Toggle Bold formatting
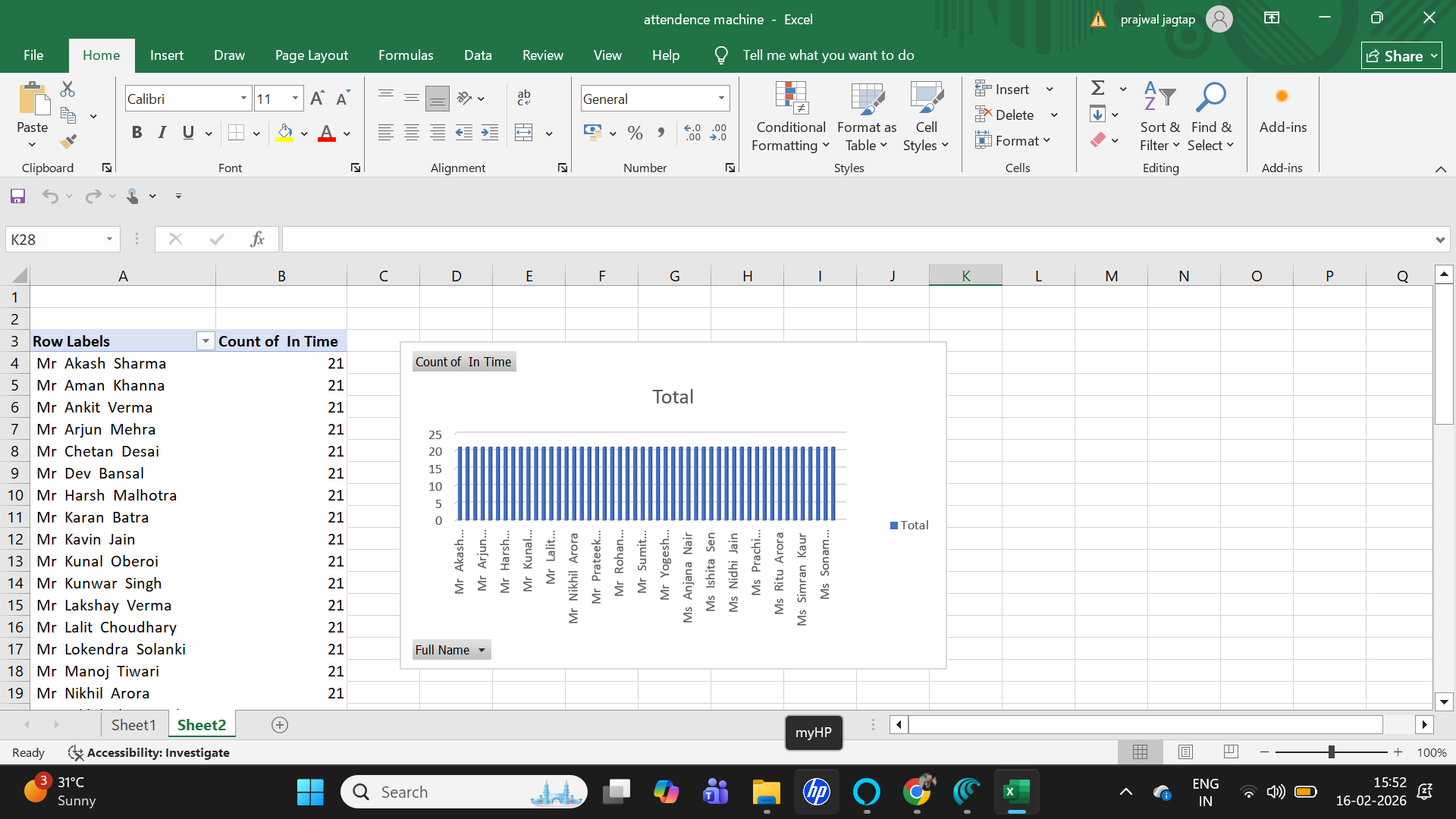 coord(136,133)
